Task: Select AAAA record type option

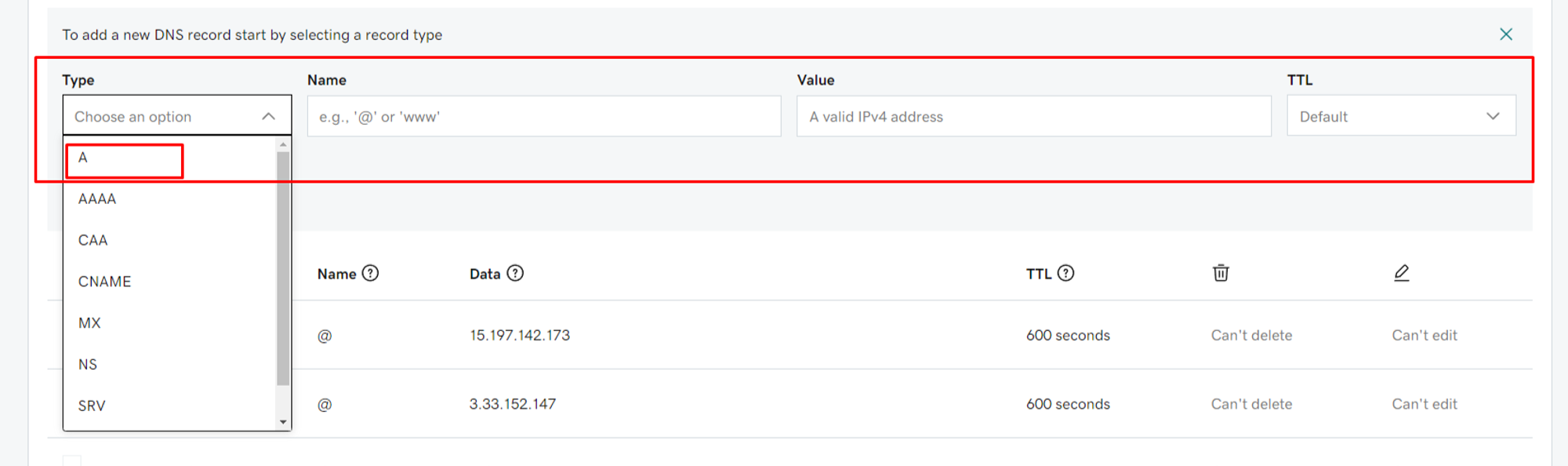Action: coord(170,199)
